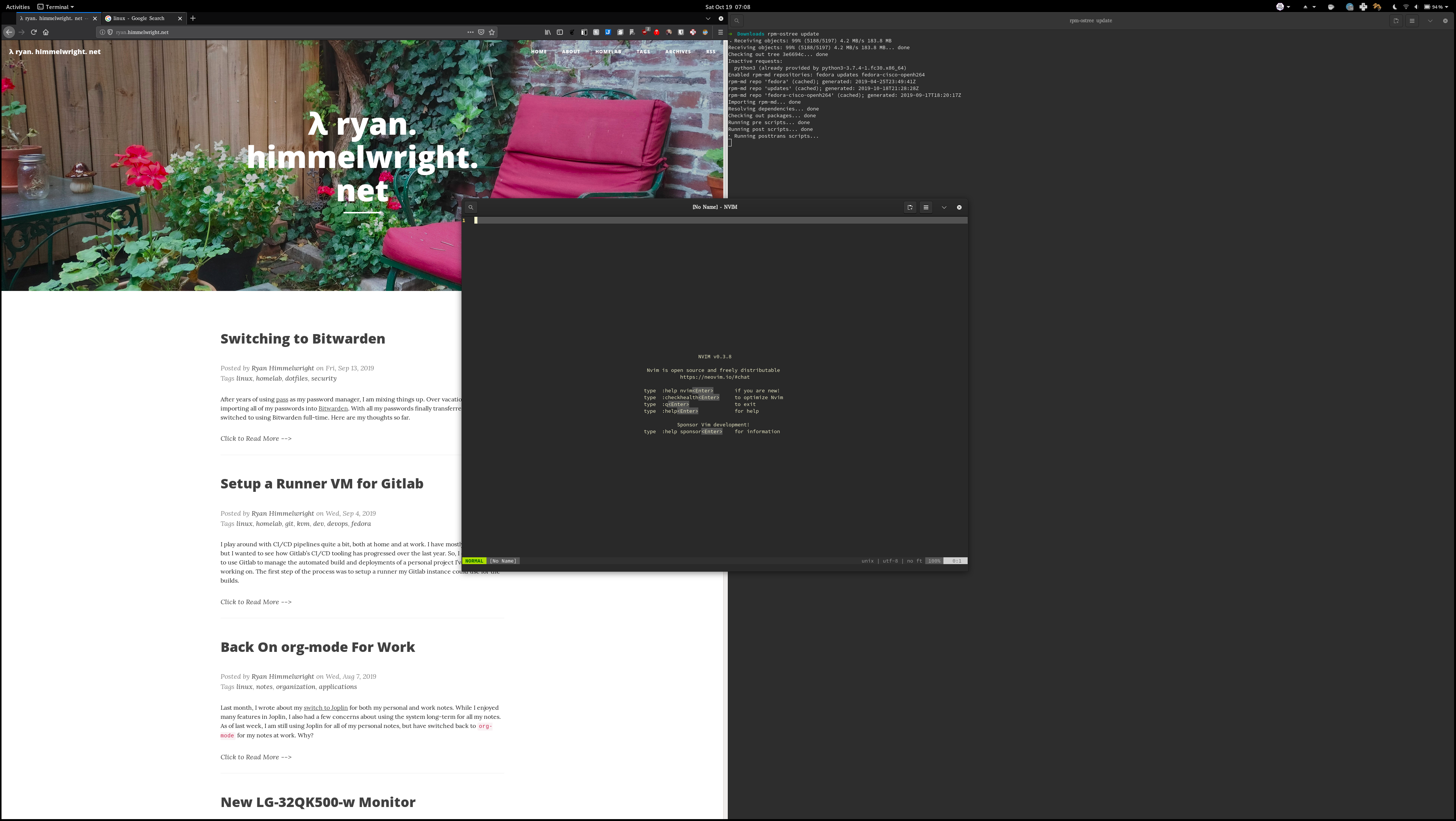
Task: Toggle the Caffeine coffee cup indicator
Action: click(1331, 7)
